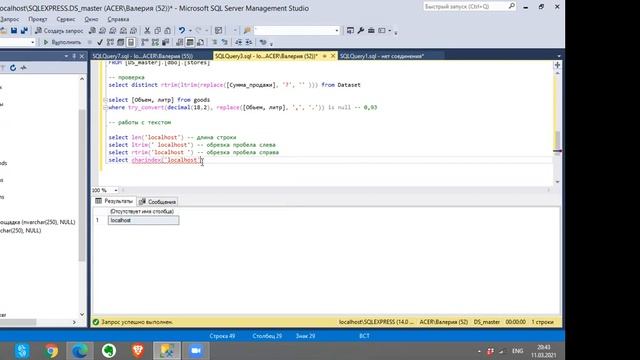Open Microsoft Edge from the taskbar
Screen dimensions: 640x360
pyautogui.click(x=80, y=351)
